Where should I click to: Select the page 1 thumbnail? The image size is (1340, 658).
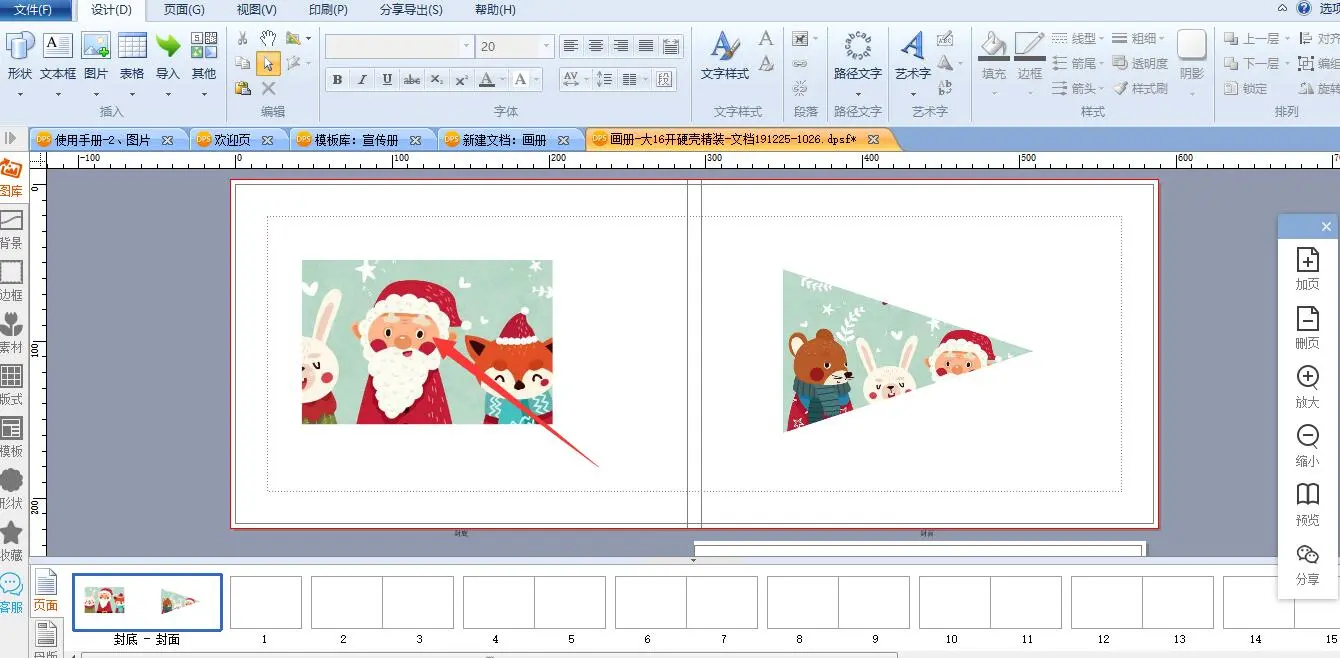(x=266, y=603)
